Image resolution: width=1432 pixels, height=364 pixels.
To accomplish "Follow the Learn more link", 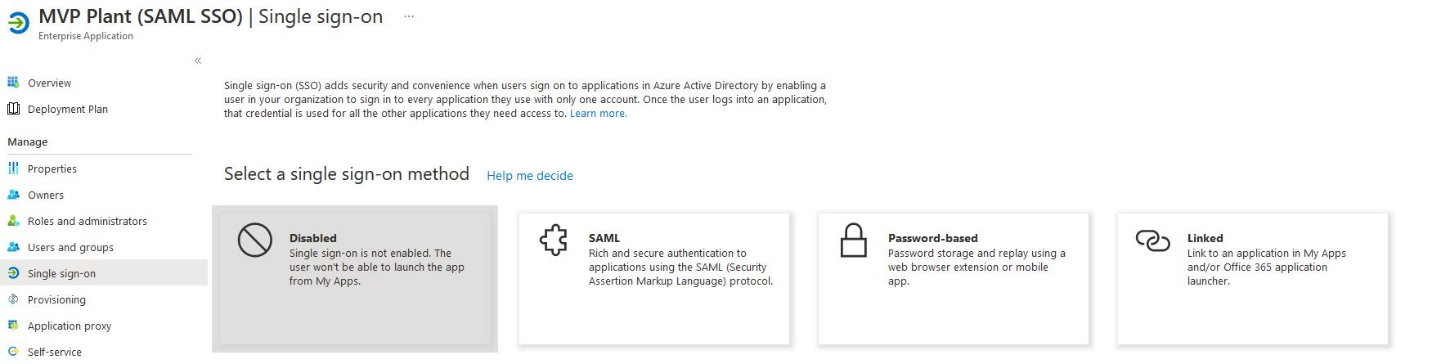I will coord(598,114).
